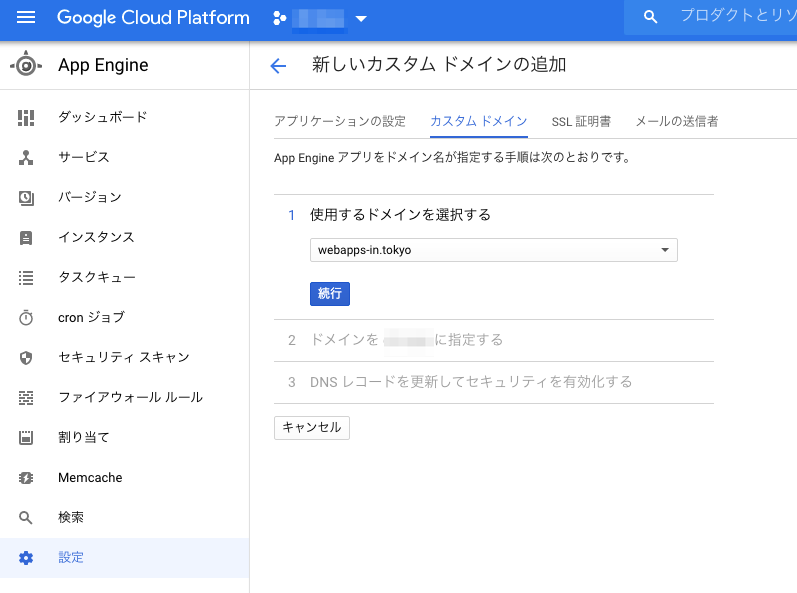Viewport: 797px width, 593px height.
Task: Click the App Engine logo icon
Action: click(26, 65)
